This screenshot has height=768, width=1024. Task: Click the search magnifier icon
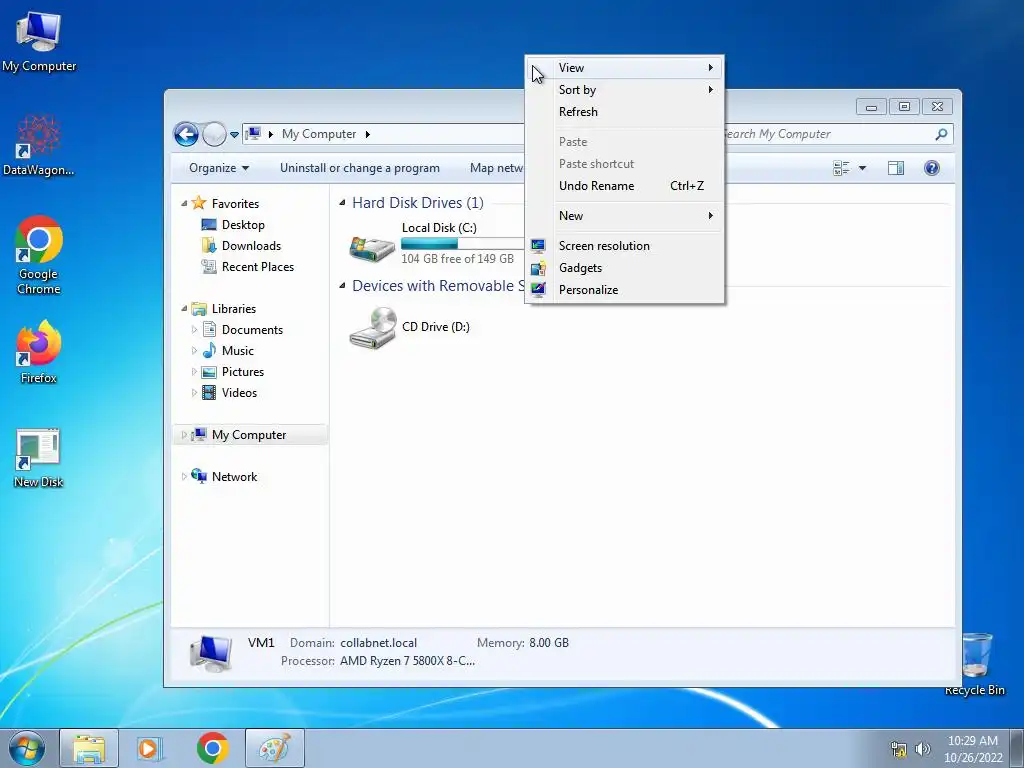(x=941, y=134)
